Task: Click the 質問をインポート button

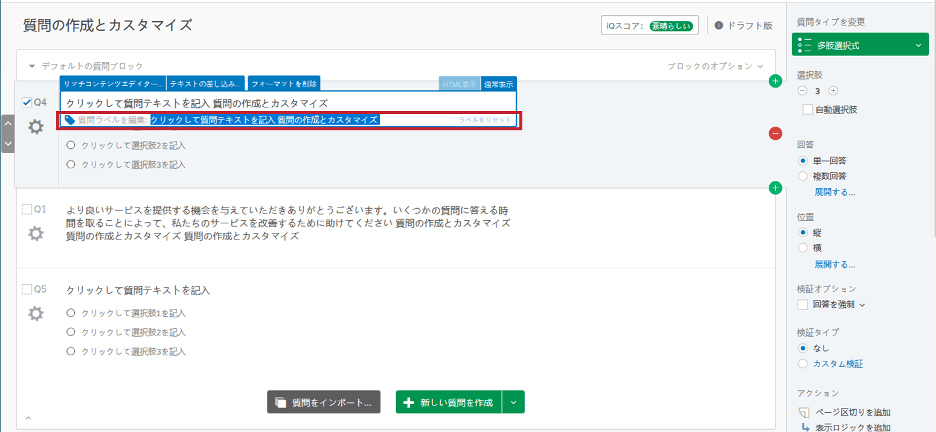Action: 324,403
